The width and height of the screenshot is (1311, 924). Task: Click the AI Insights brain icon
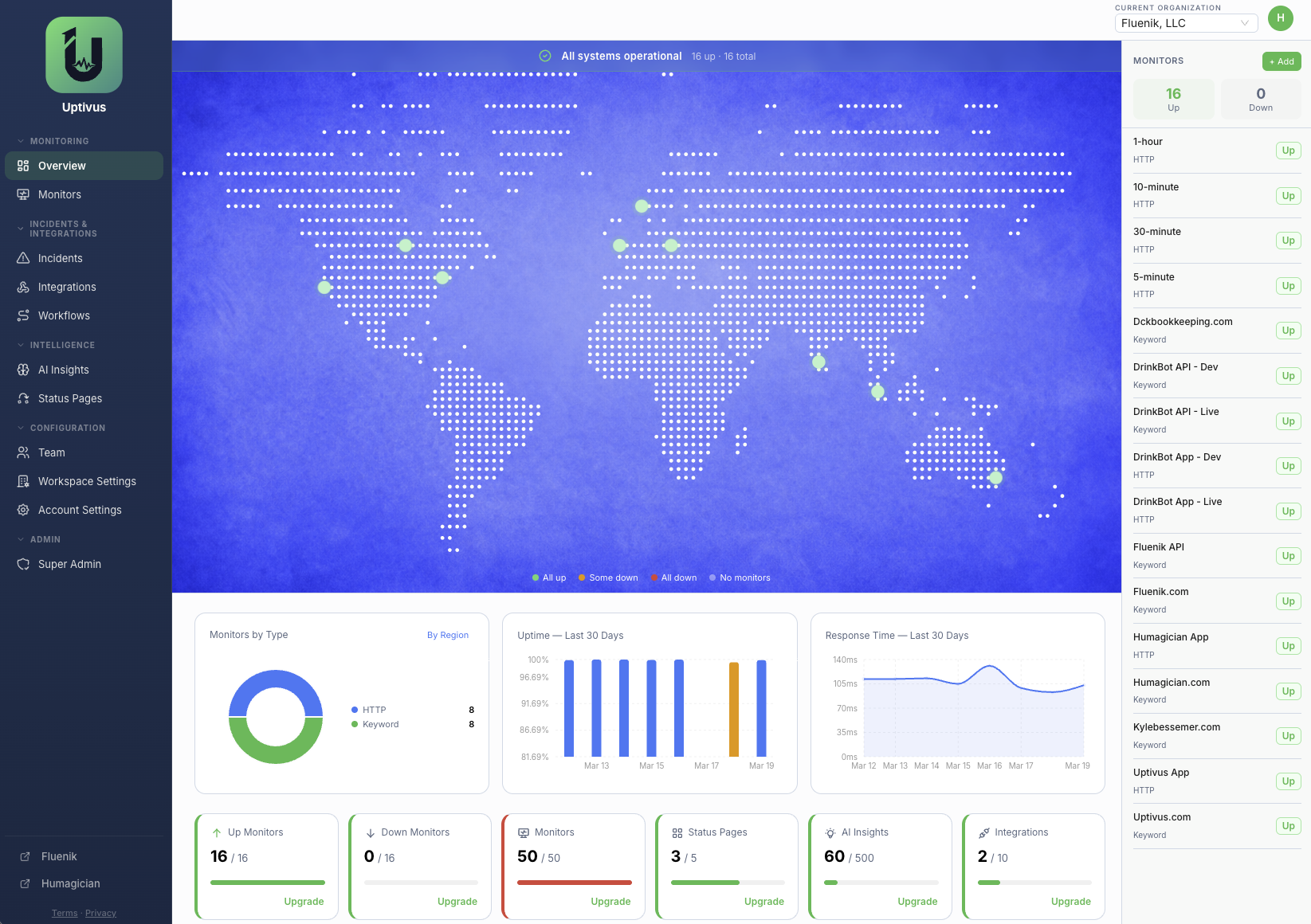coord(23,370)
